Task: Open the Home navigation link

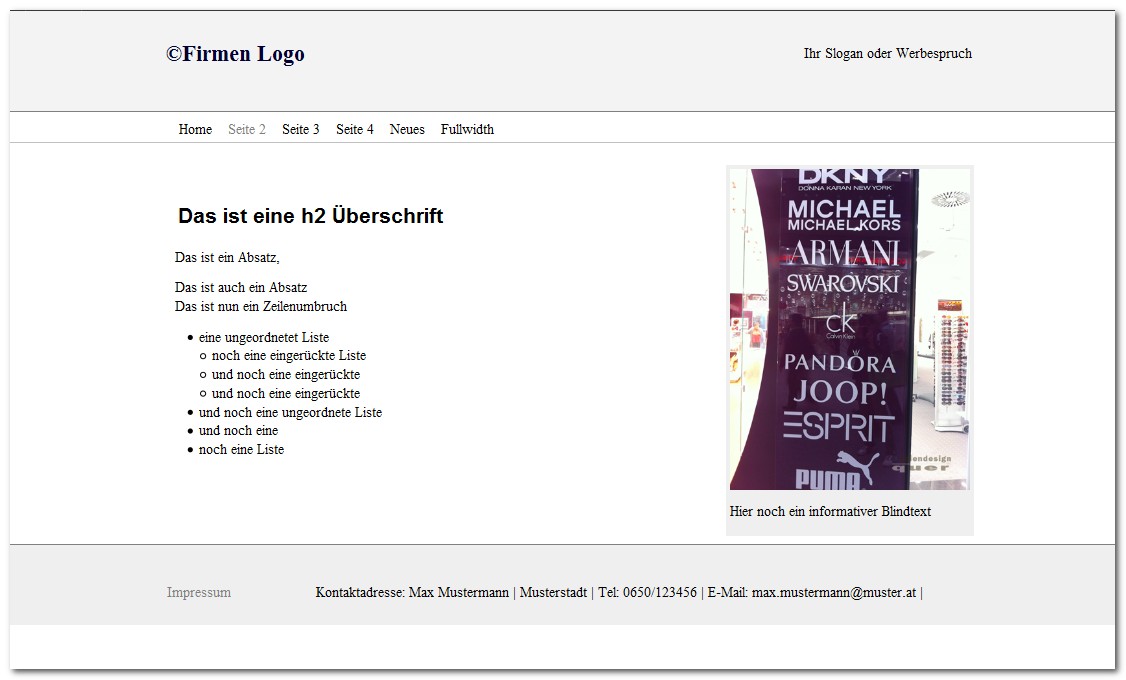Action: click(195, 129)
